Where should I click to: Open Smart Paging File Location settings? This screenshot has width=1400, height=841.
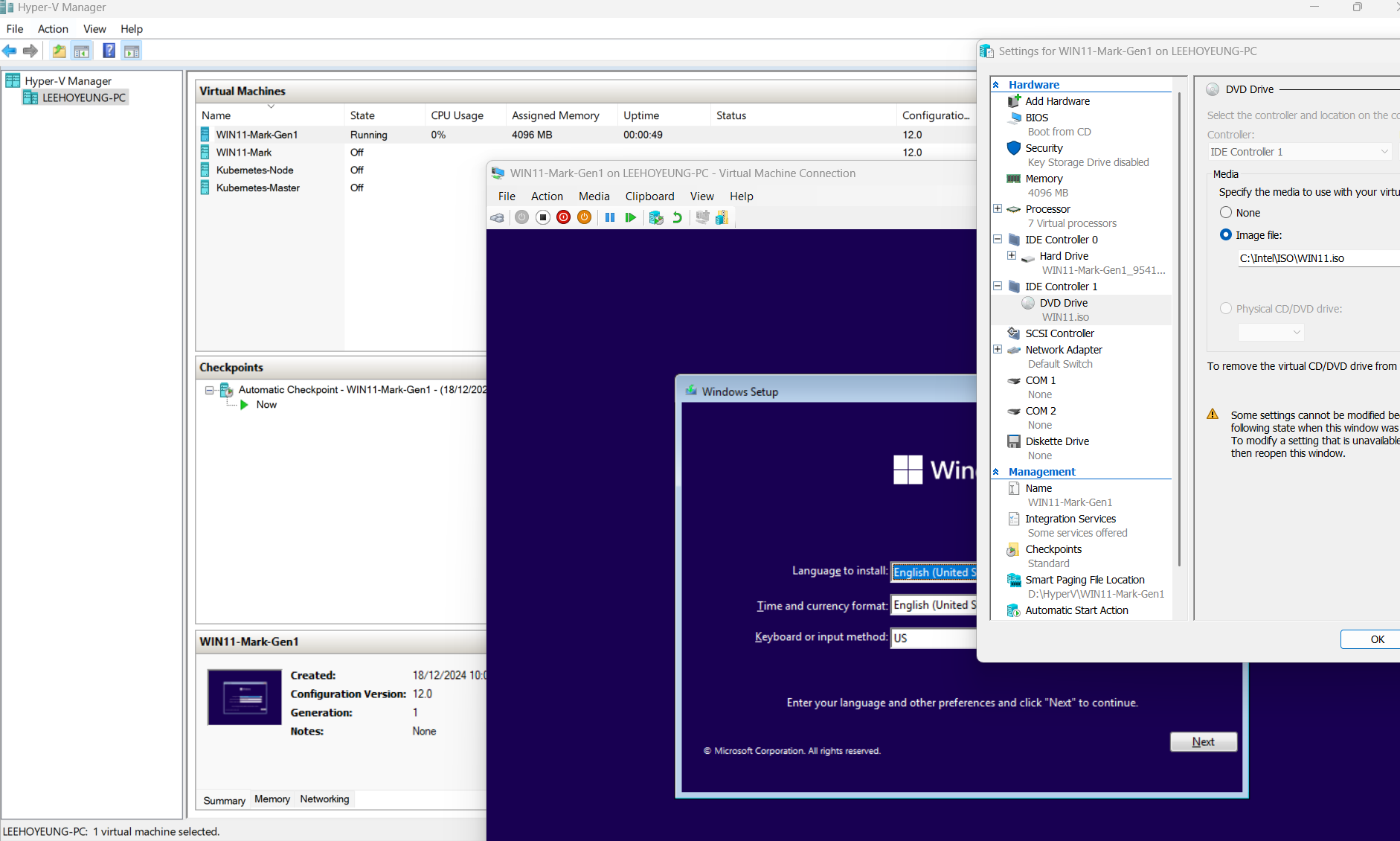coord(1085,580)
